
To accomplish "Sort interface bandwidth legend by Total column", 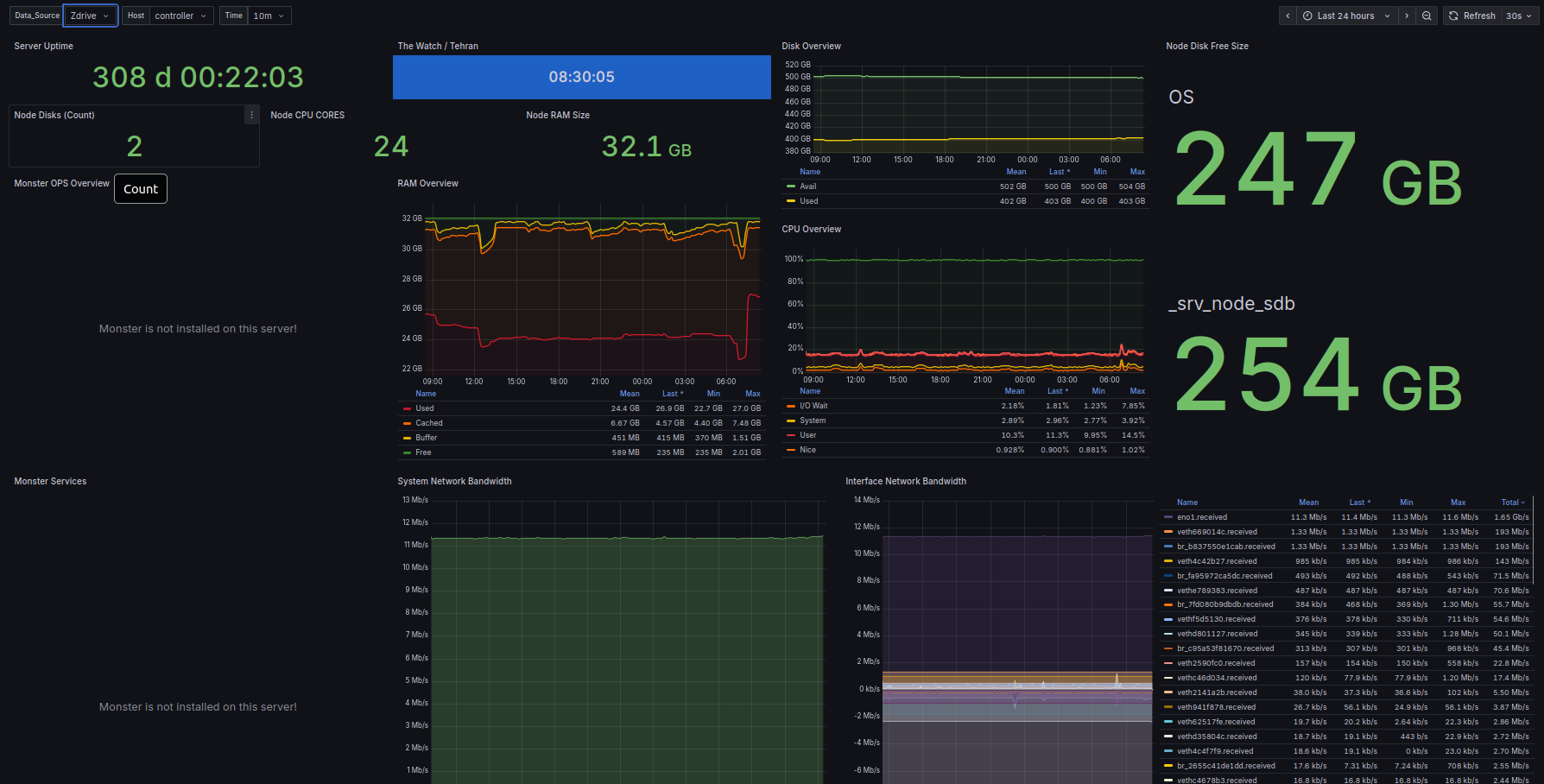I will click(x=1512, y=503).
